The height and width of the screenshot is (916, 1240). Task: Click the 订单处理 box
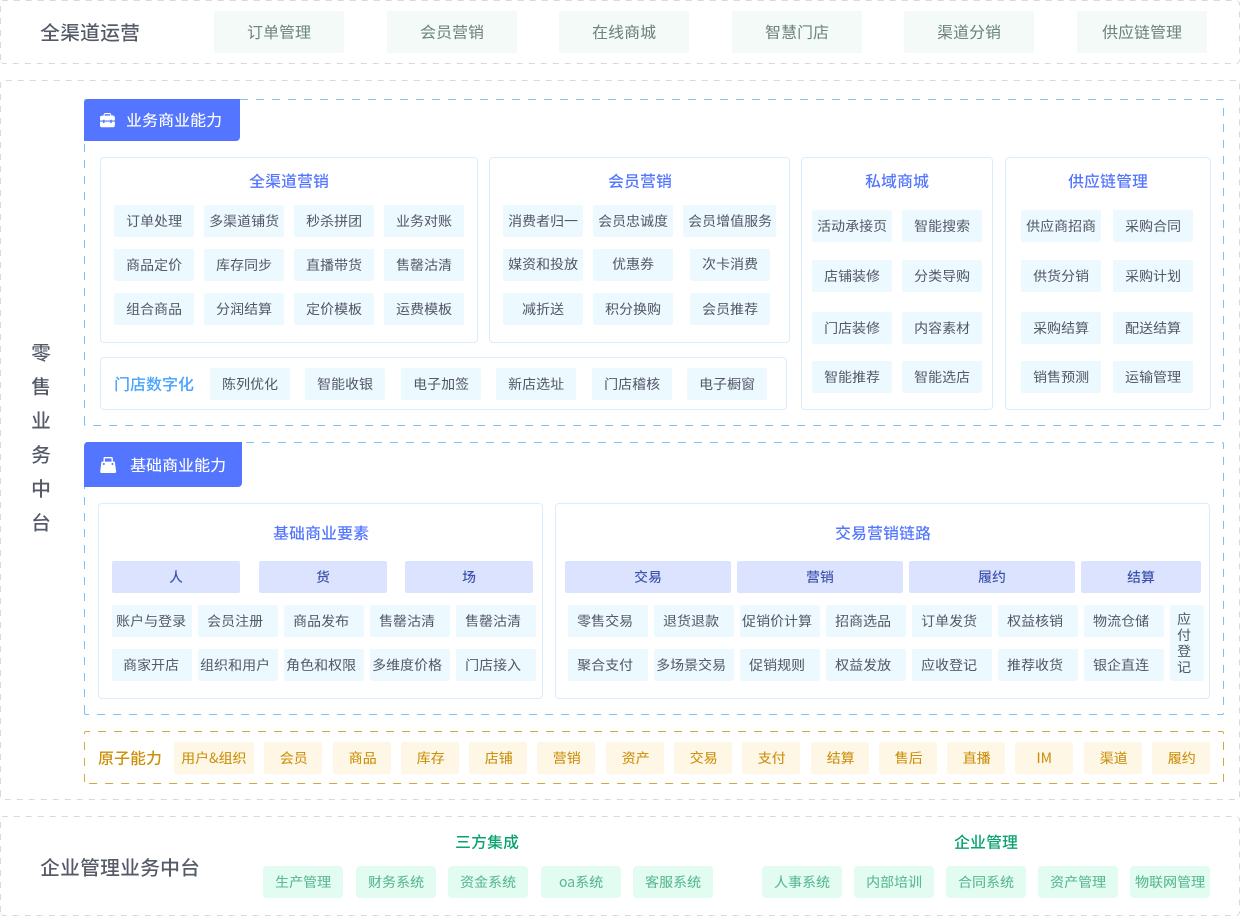pos(154,221)
